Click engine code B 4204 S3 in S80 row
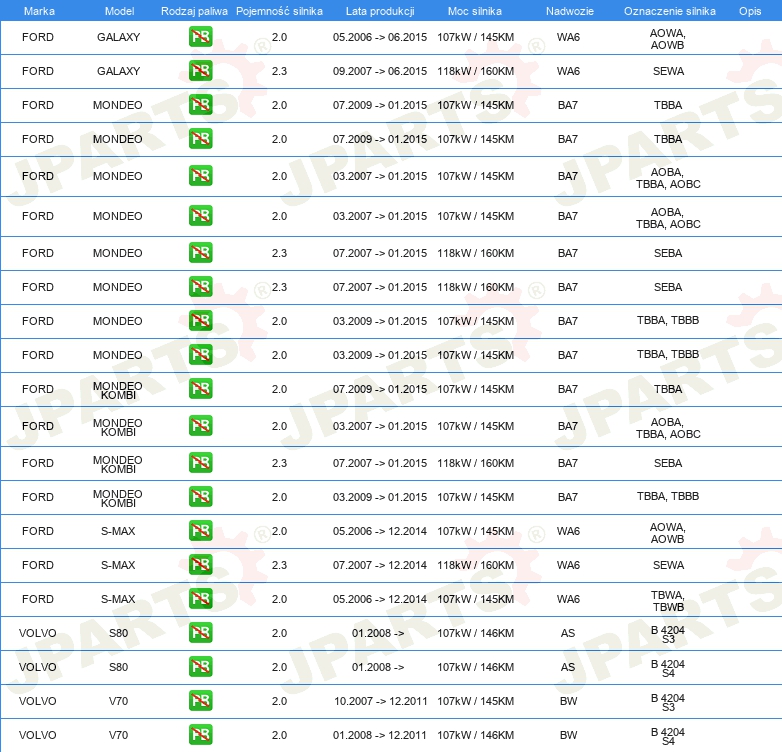782x752 pixels. tap(668, 634)
